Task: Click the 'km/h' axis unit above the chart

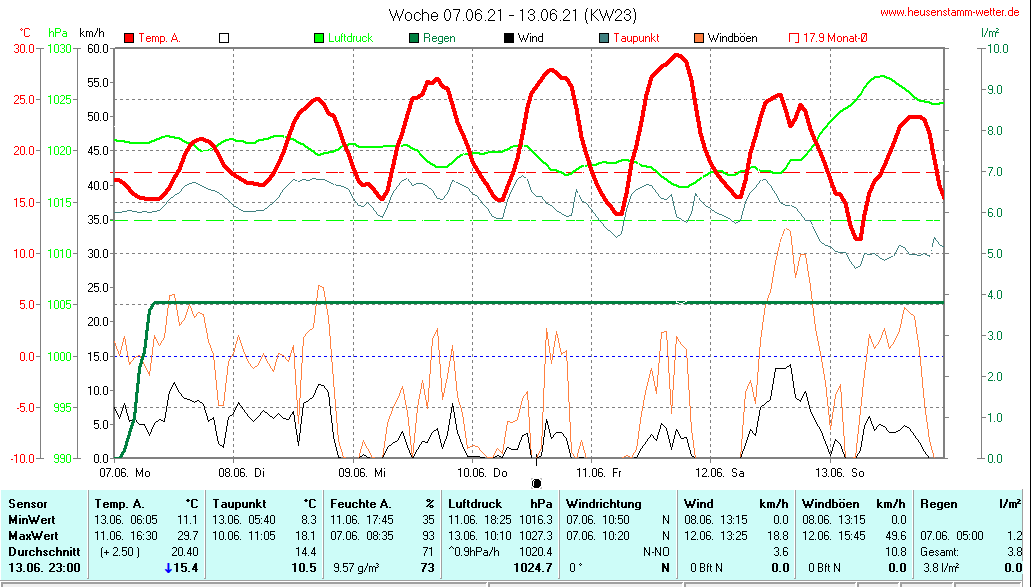Action: click(92, 33)
